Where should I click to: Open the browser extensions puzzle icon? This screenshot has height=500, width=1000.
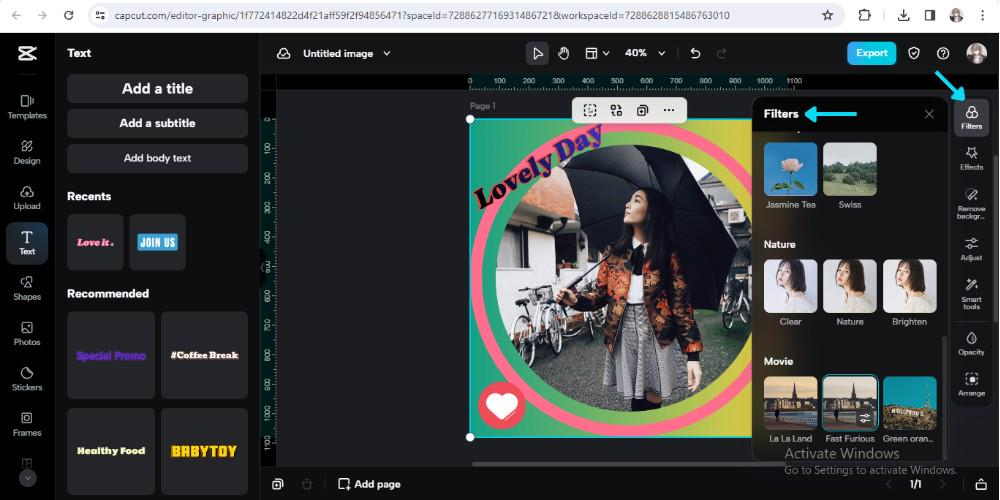[x=864, y=15]
